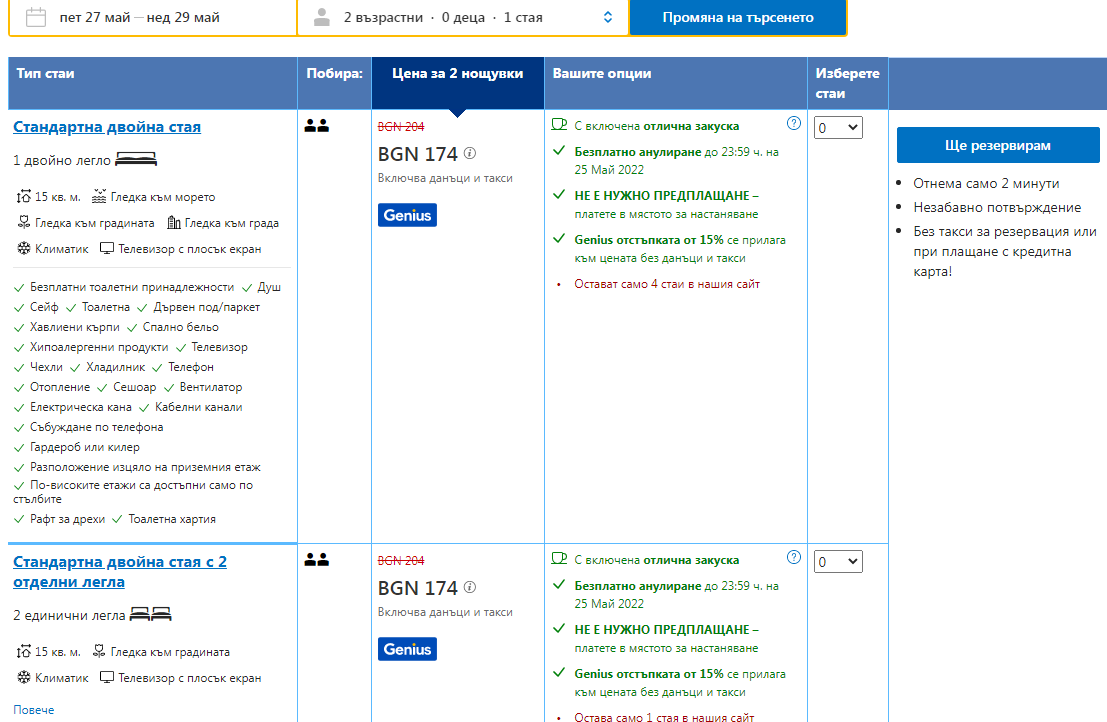The height and width of the screenshot is (722, 1107).
Task: Click help question mark in second room options
Action: 794,558
